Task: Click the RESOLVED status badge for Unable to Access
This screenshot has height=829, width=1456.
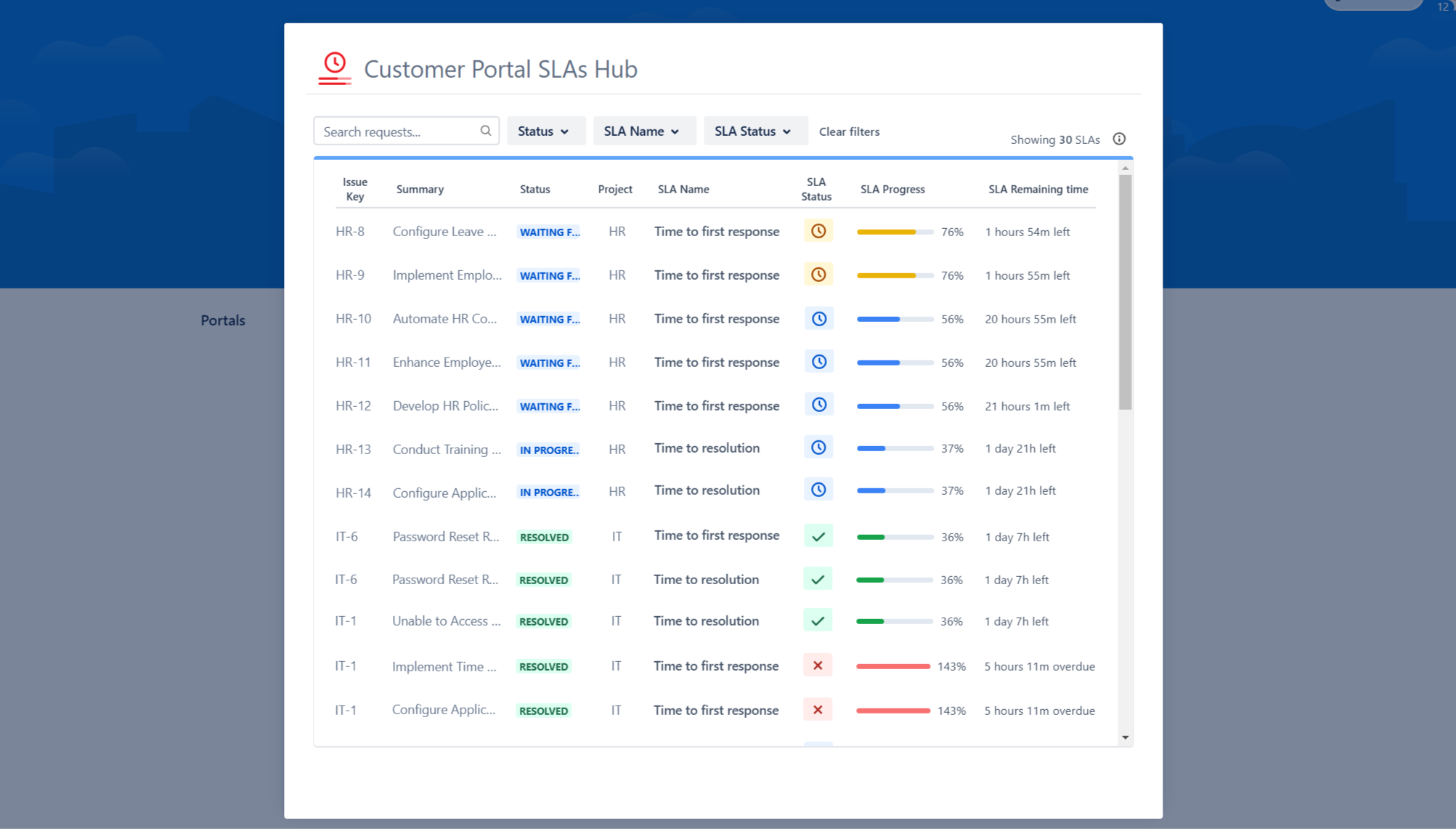Action: pyautogui.click(x=544, y=621)
